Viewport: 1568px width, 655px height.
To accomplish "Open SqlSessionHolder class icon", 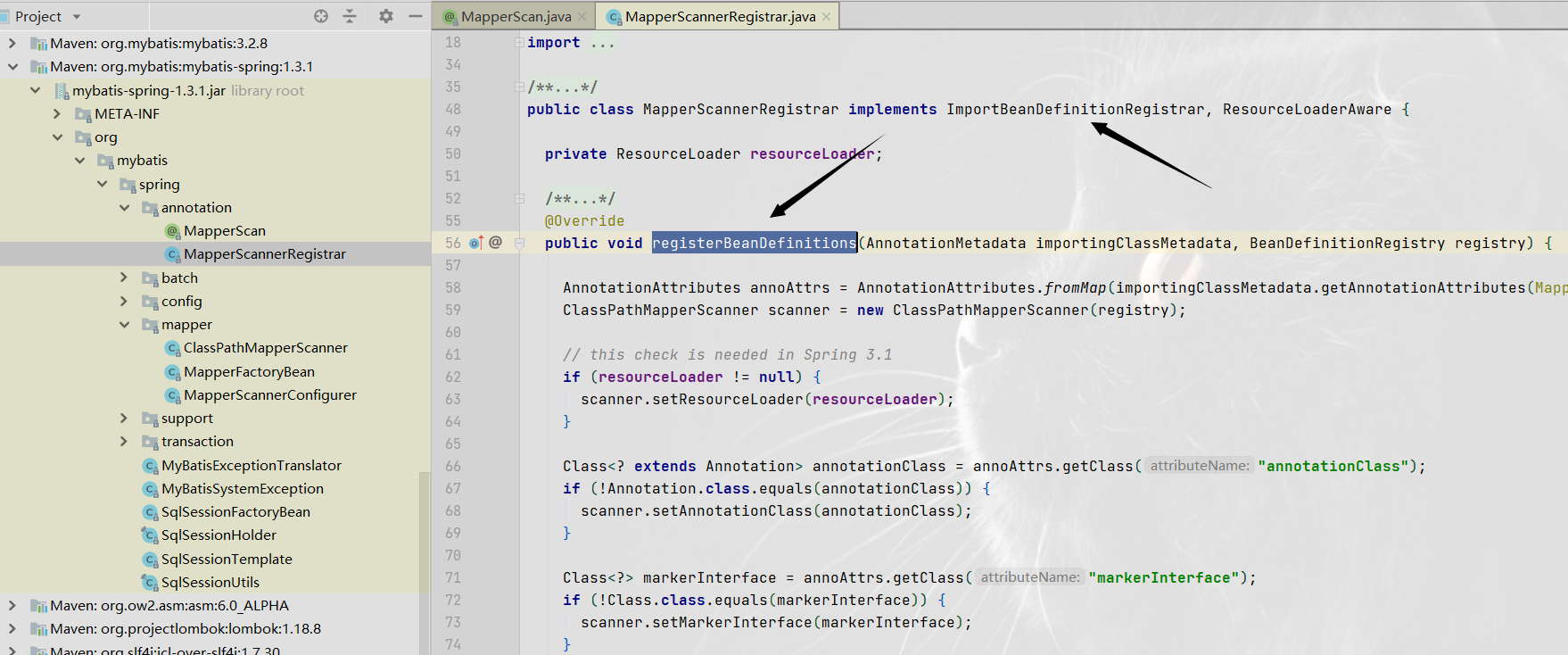I will click(x=151, y=535).
